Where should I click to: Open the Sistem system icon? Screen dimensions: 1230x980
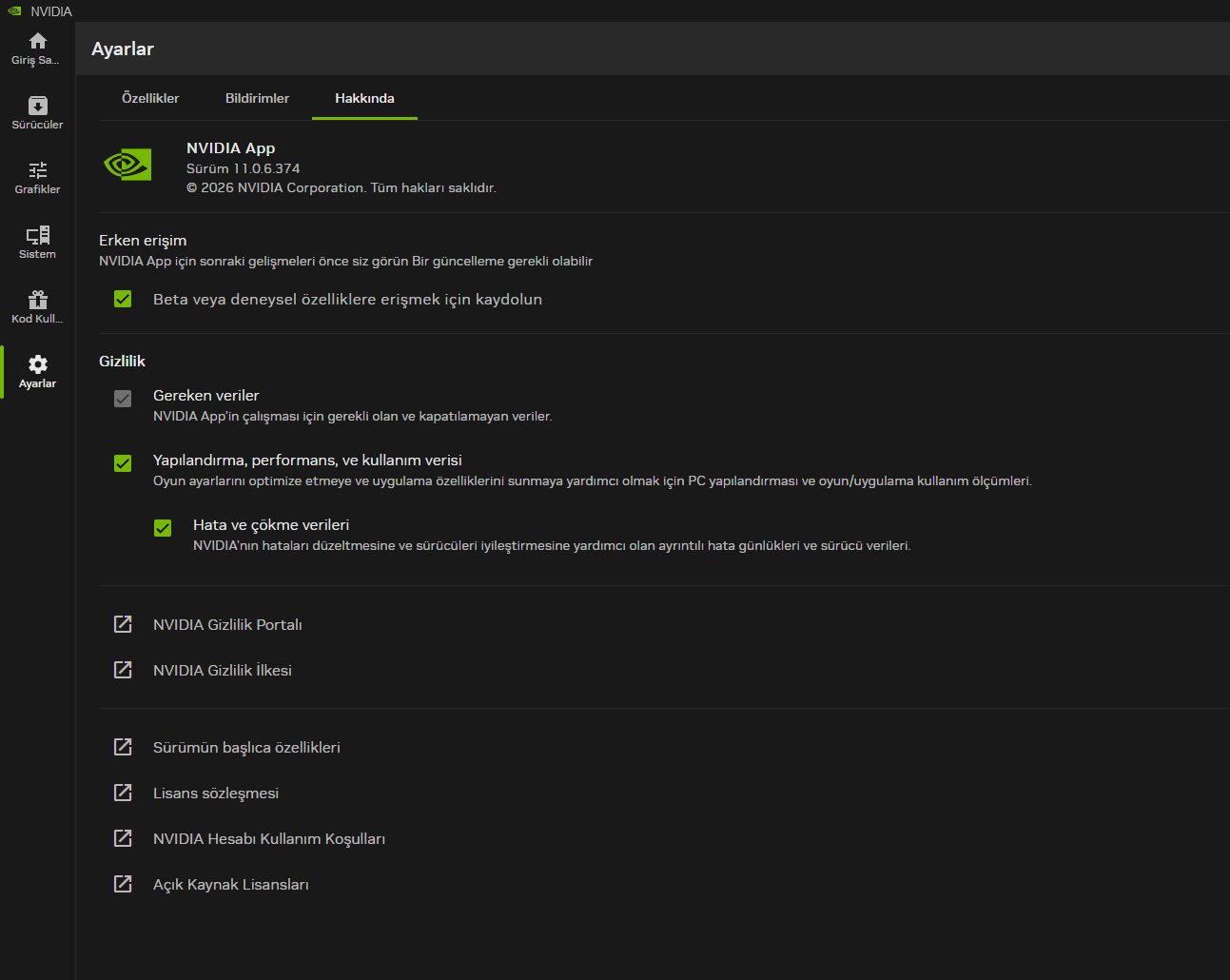click(38, 235)
